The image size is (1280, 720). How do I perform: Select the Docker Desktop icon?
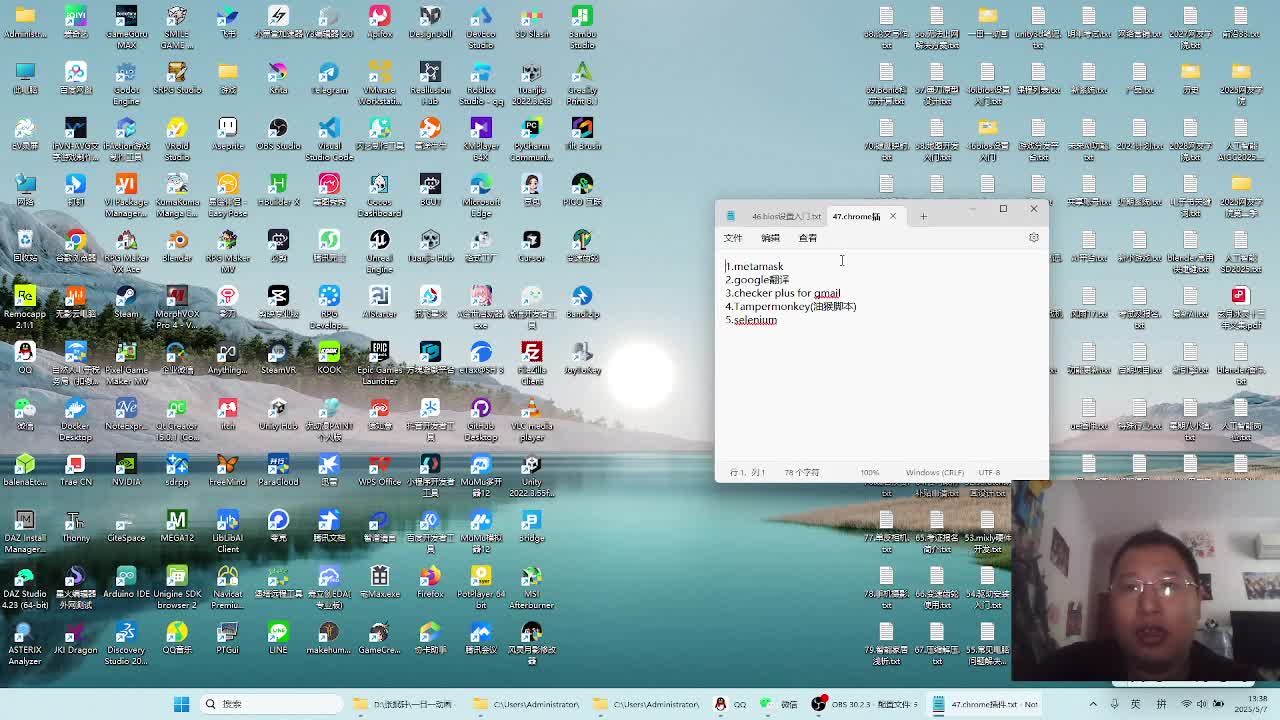click(75, 419)
